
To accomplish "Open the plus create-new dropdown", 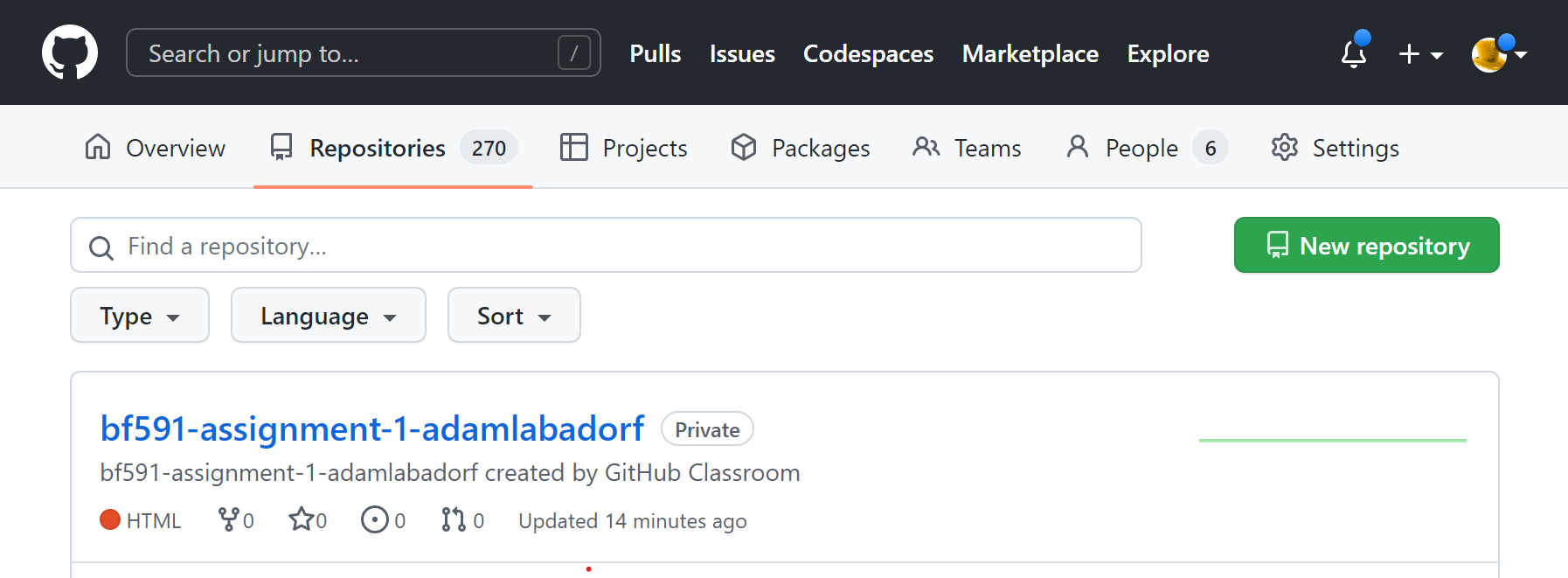I will tap(1419, 54).
